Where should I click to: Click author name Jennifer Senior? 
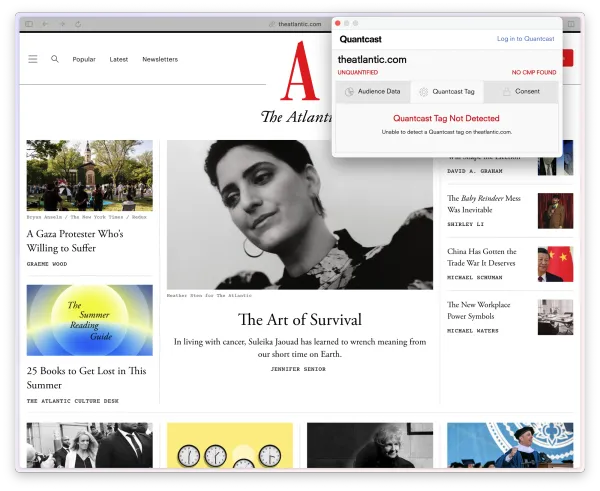pos(298,369)
